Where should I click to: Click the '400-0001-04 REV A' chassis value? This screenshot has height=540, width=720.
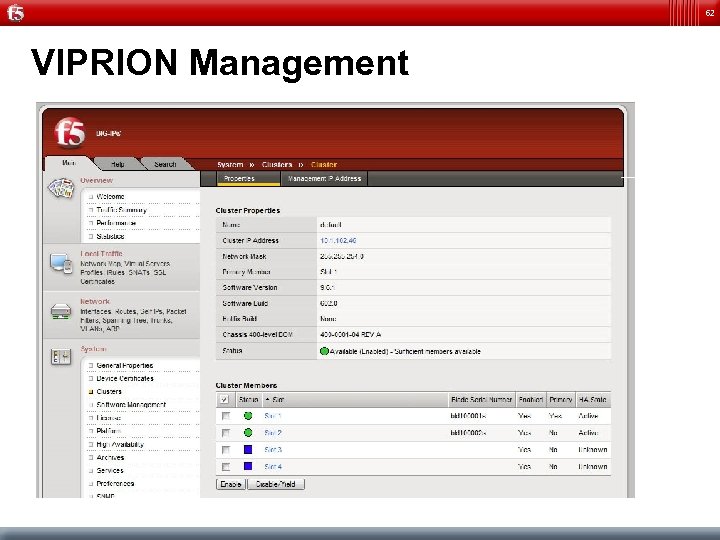(350, 335)
